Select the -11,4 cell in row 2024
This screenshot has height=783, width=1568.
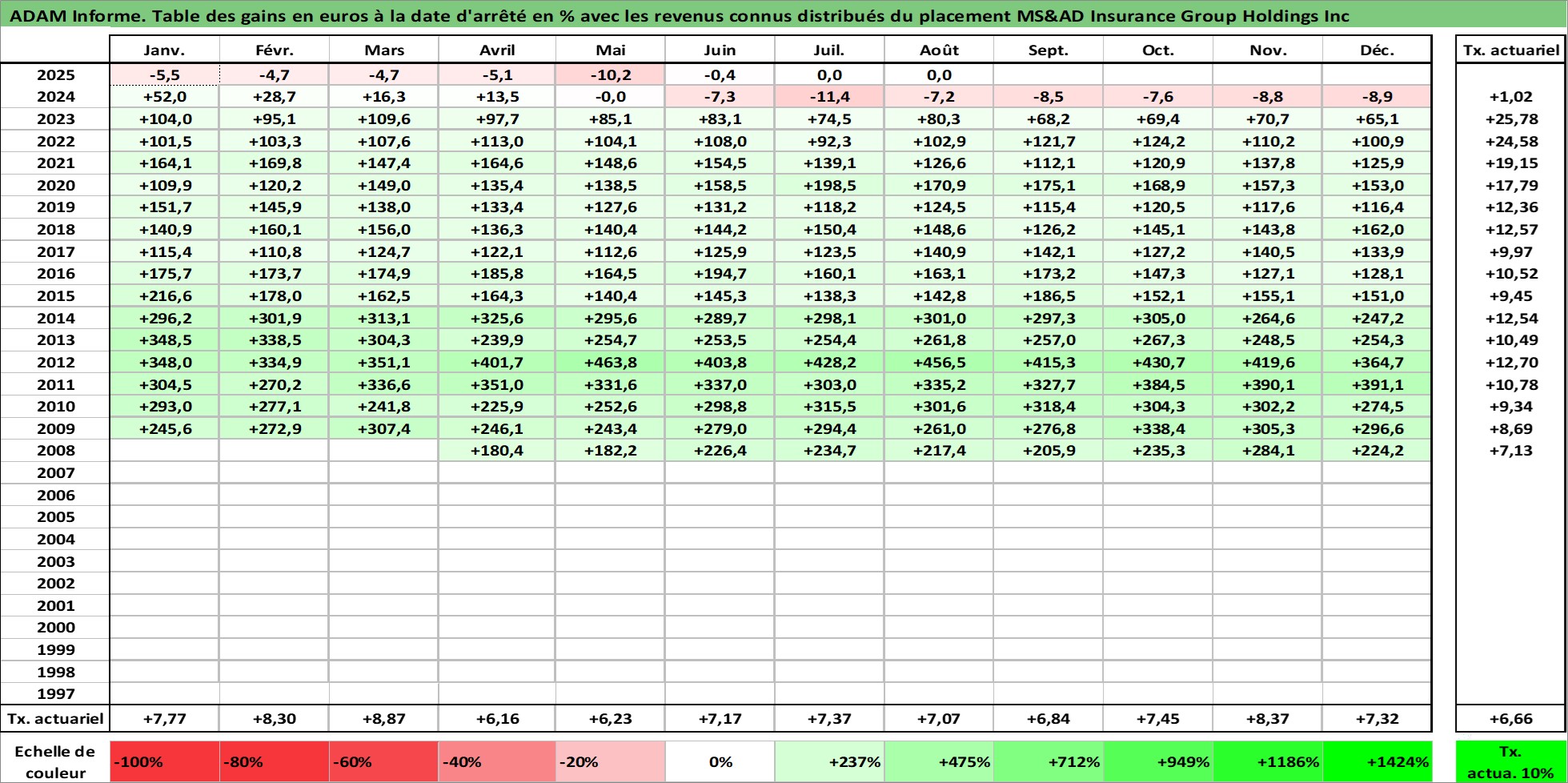click(829, 97)
